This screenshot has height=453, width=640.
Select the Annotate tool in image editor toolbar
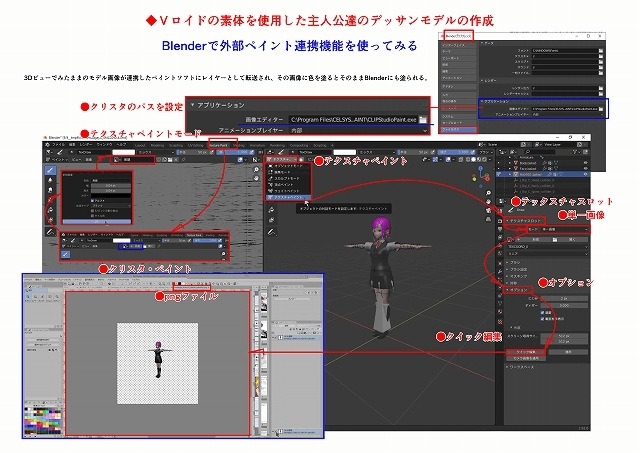coord(50,232)
